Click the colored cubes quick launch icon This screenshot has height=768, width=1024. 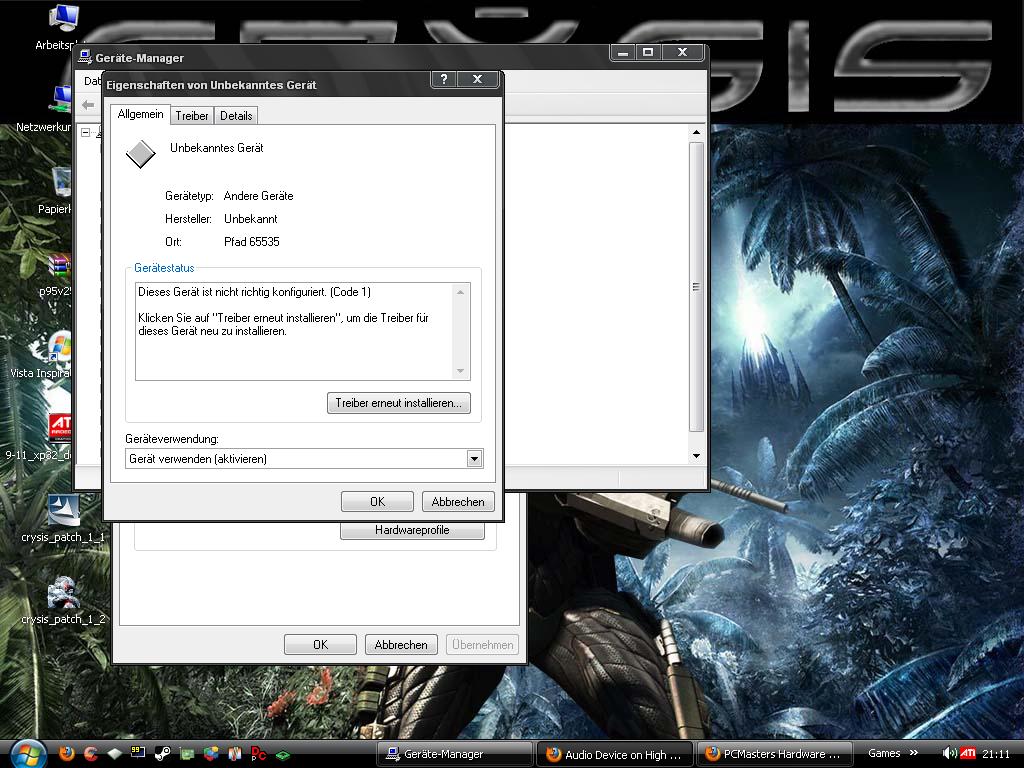tap(211, 754)
